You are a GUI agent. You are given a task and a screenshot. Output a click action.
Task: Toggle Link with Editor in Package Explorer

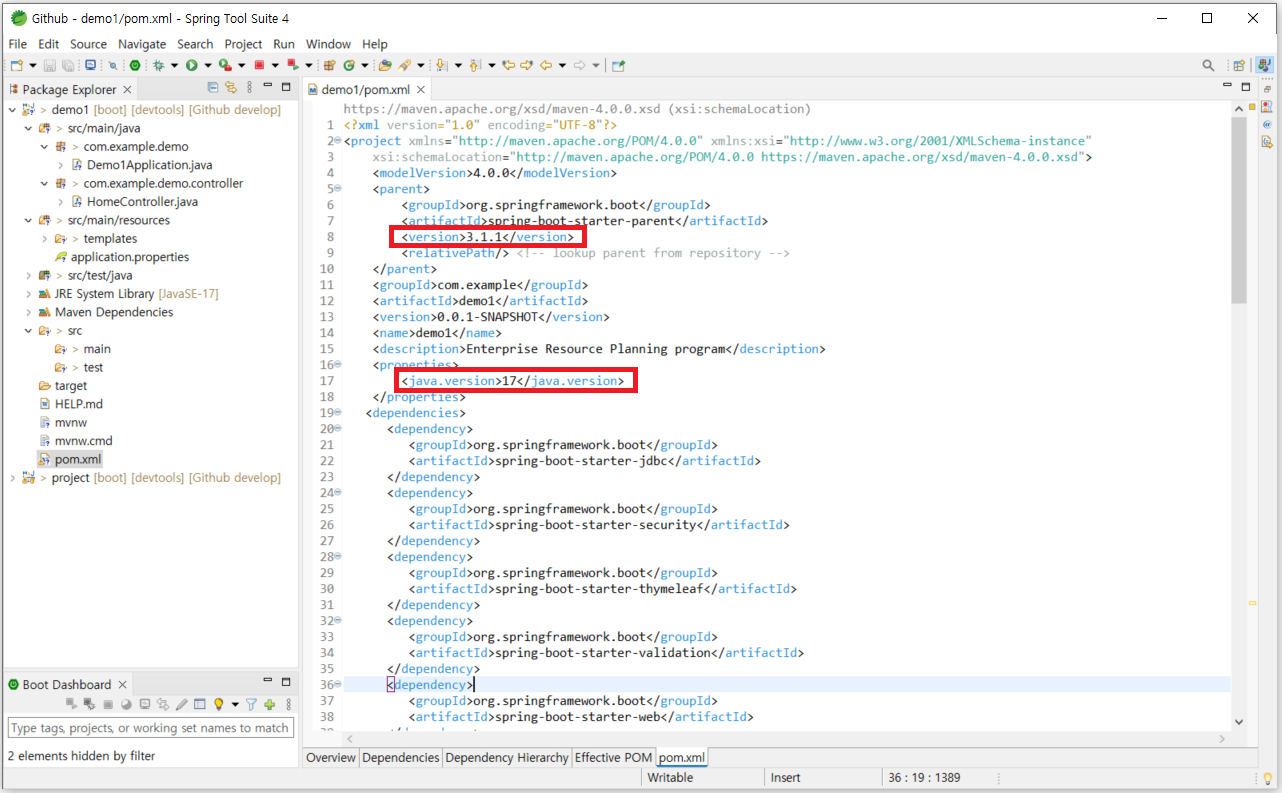[x=231, y=88]
